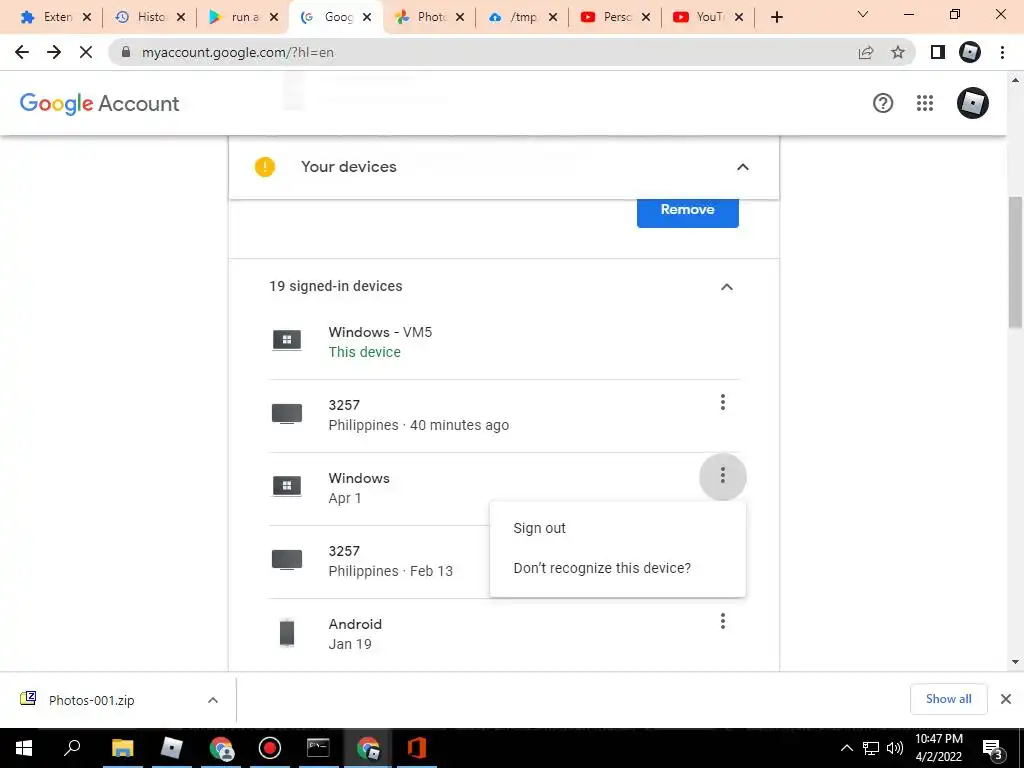Viewport: 1024px width, 768px height.
Task: Go forward in browser history
Action: 54,52
